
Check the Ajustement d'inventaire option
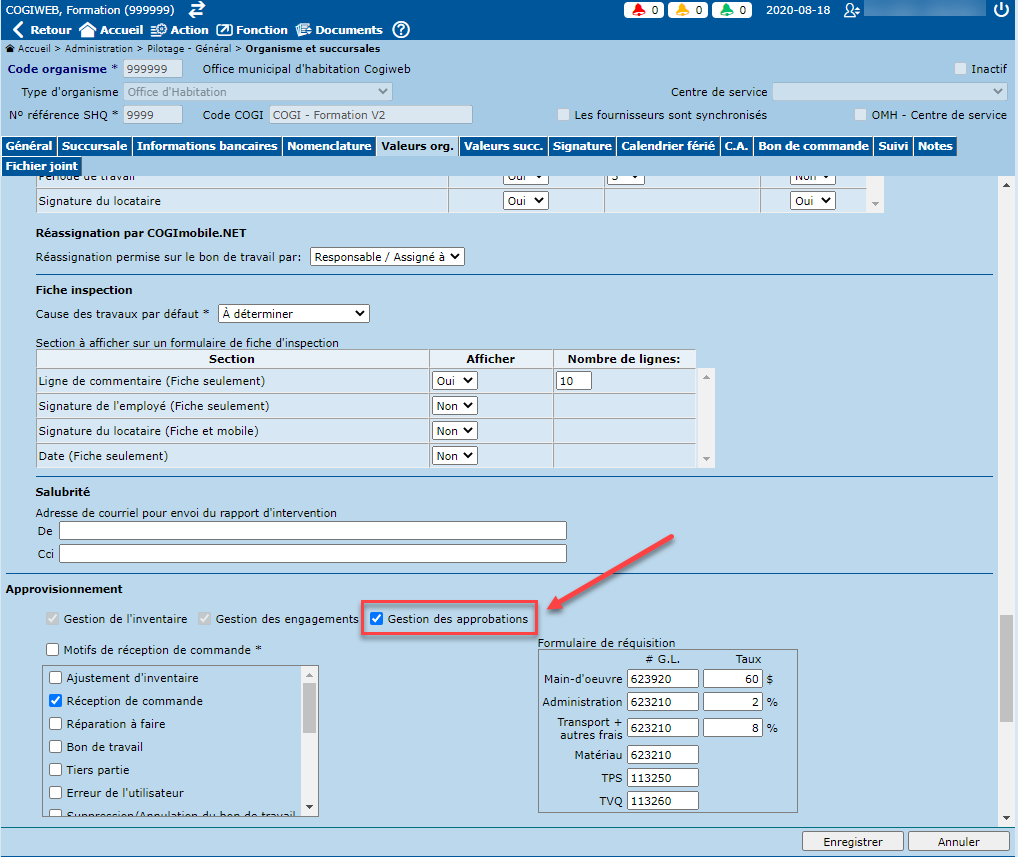pyautogui.click(x=56, y=678)
